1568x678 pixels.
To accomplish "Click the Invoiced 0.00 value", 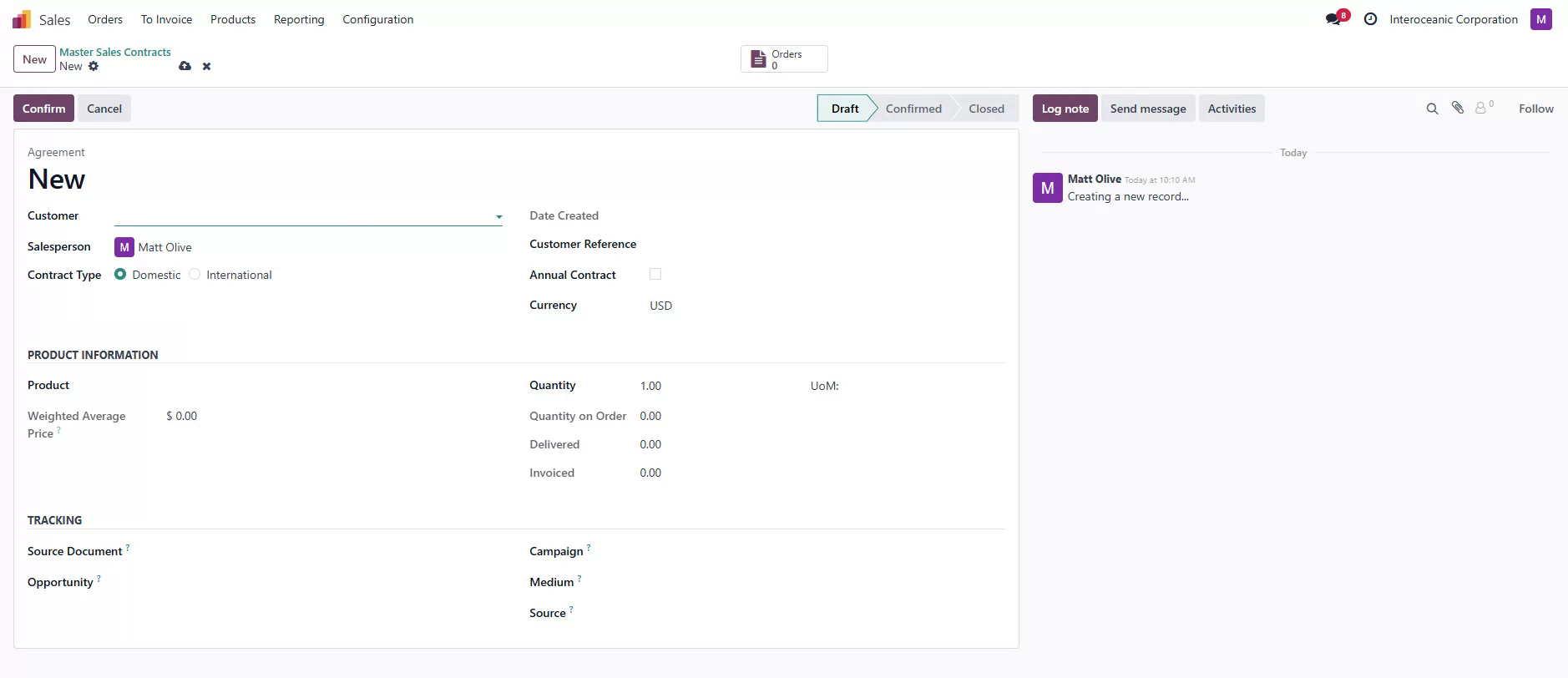I will (650, 473).
